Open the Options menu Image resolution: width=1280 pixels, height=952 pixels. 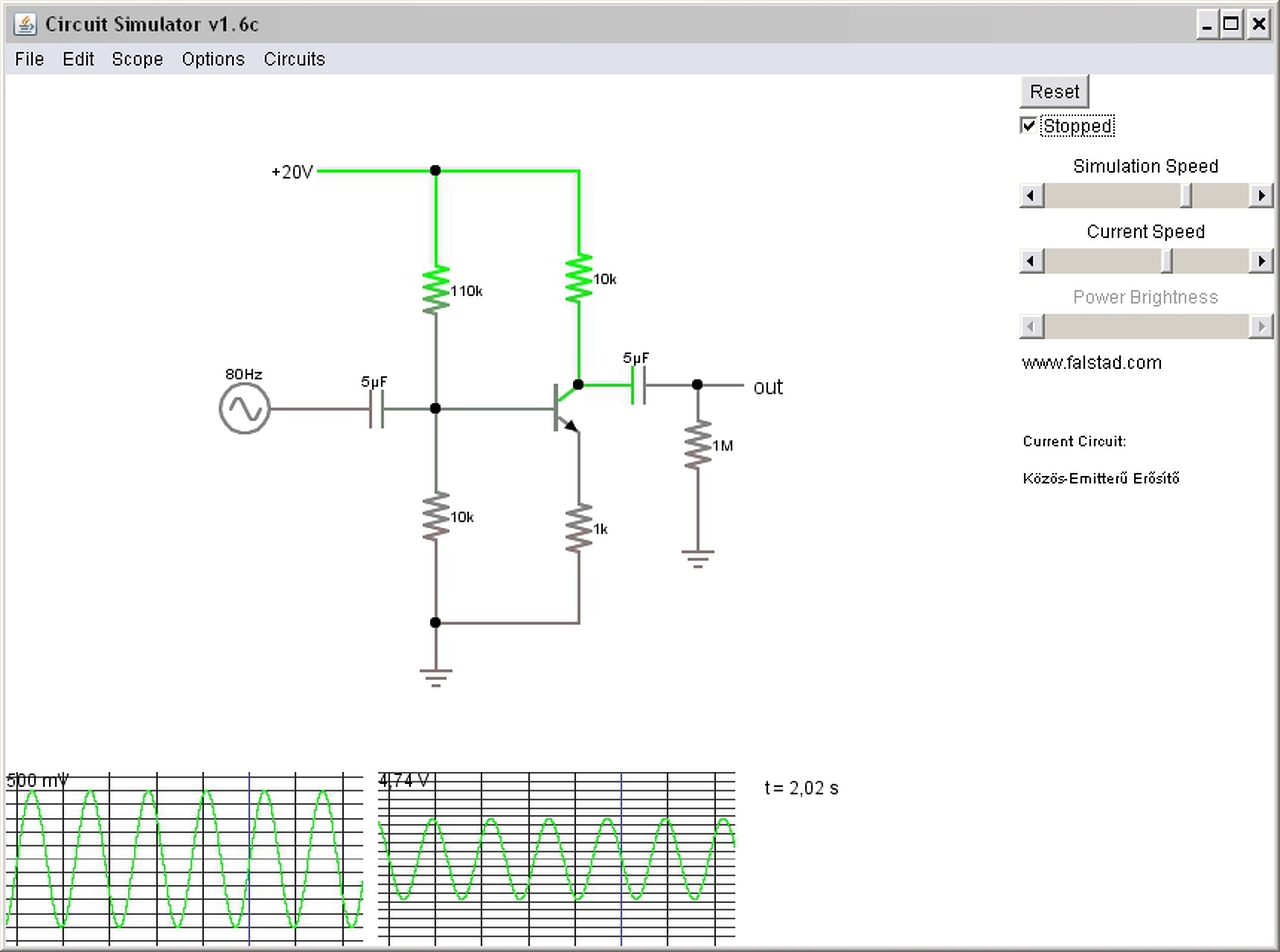pyautogui.click(x=213, y=59)
